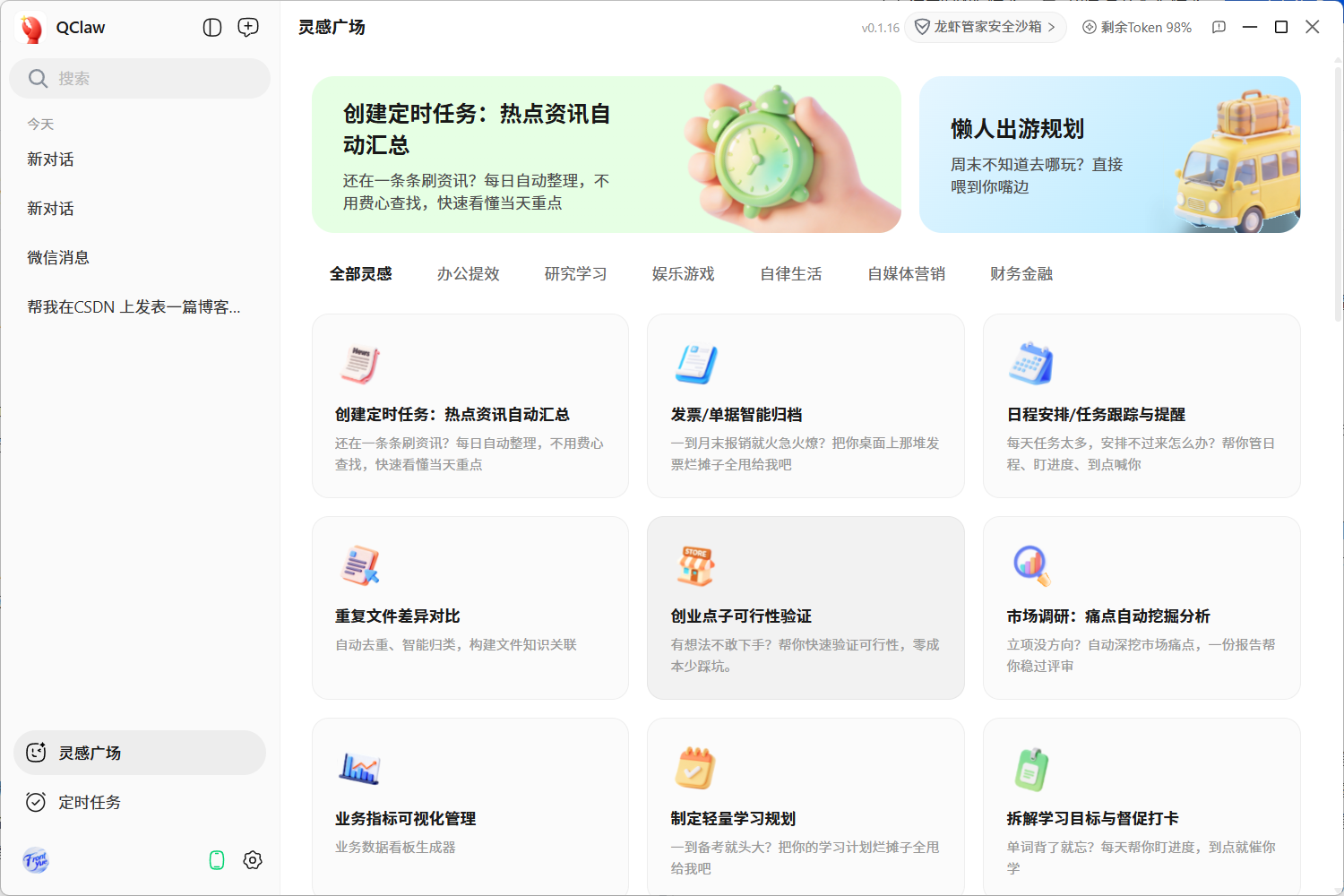The image size is (1344, 896).
Task: Click the 龙虾管家安全沙箱 button
Action: pyautogui.click(x=986, y=28)
